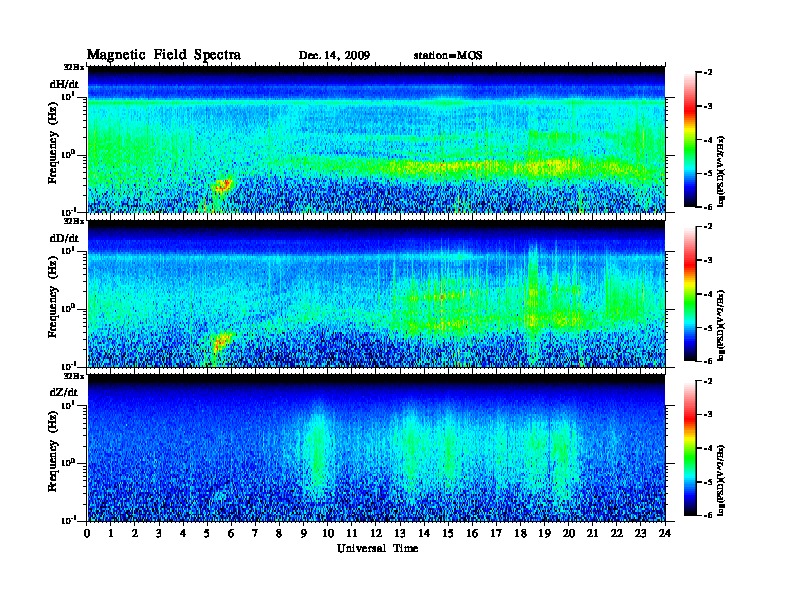Click the 'station=MOS' label
This screenshot has height=612, width=792.
pos(448,55)
